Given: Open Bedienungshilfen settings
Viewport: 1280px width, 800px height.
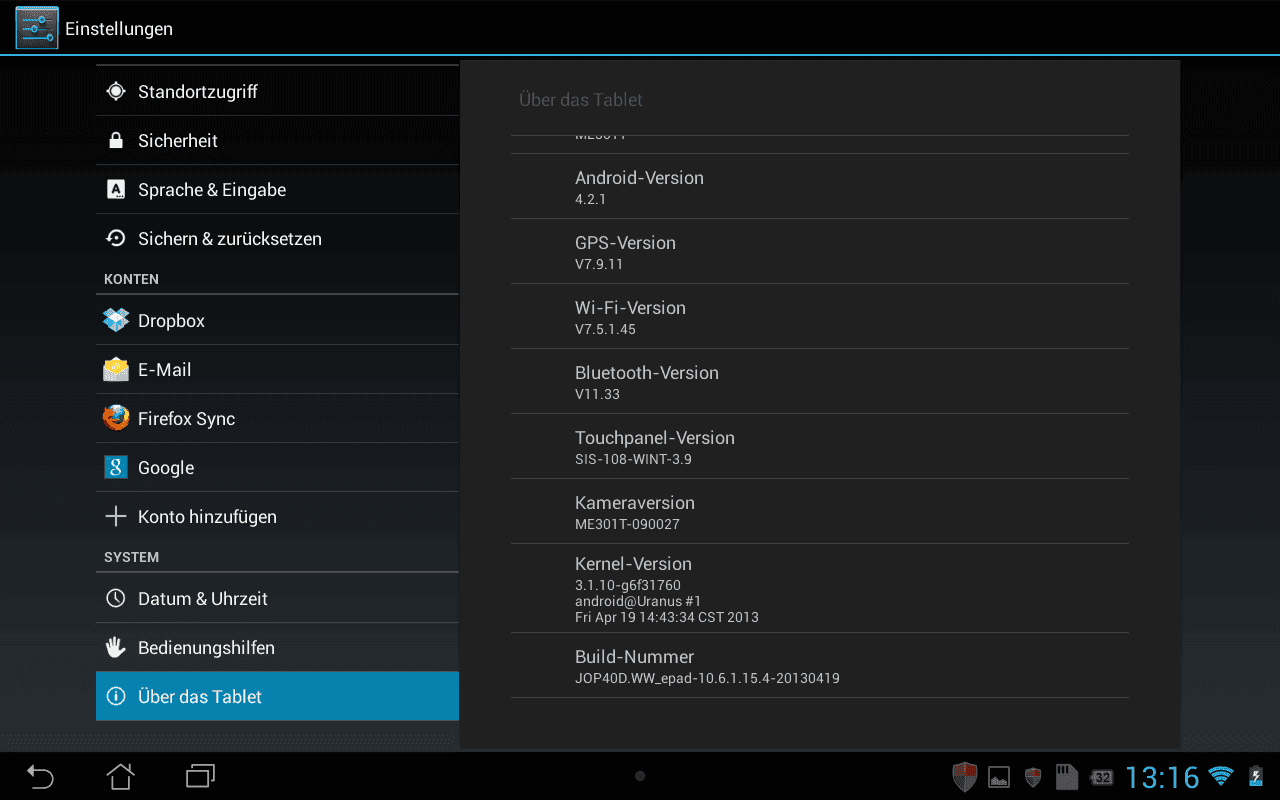Looking at the screenshot, I should (277, 647).
